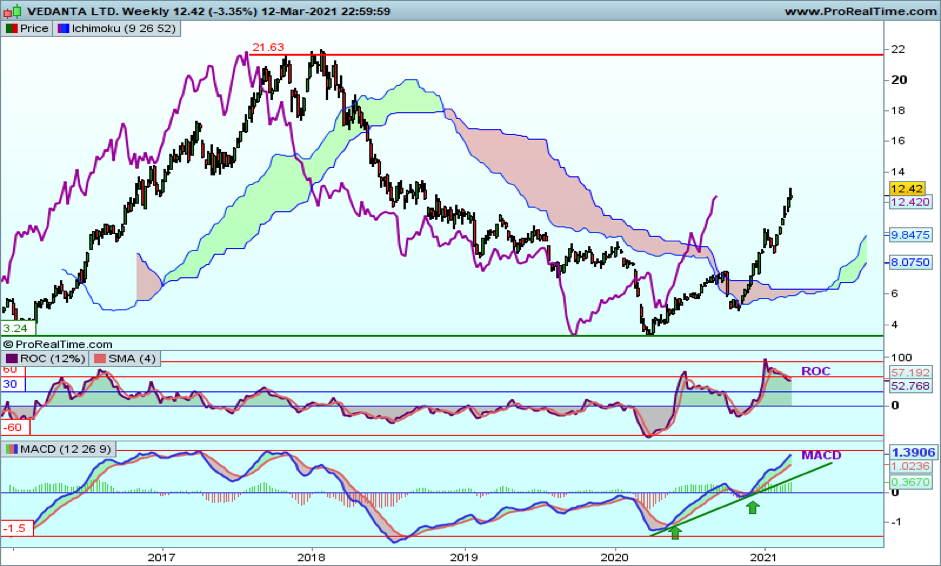Click the 18 price axis value
Screen dimensions: 941x566
(x=898, y=110)
